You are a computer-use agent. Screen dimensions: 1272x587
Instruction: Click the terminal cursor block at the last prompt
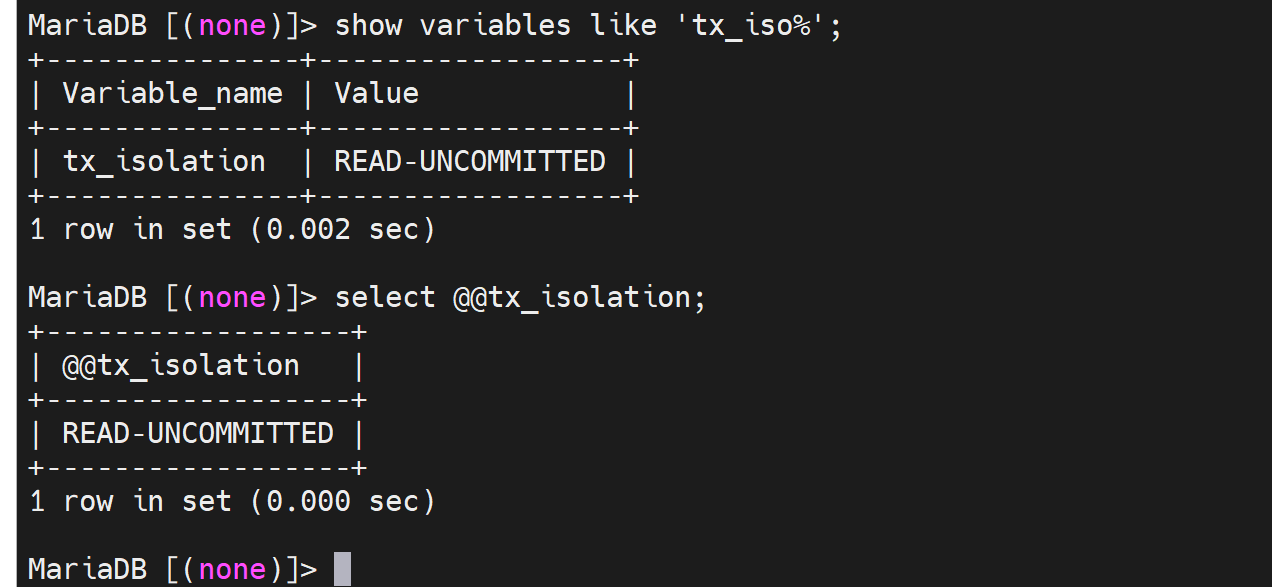coord(342,569)
